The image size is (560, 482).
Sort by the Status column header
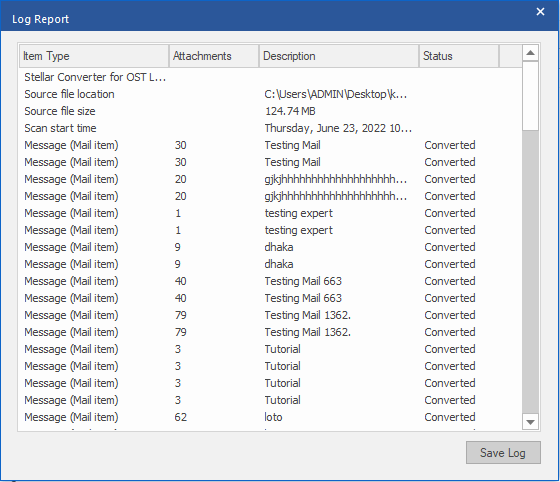pos(459,56)
